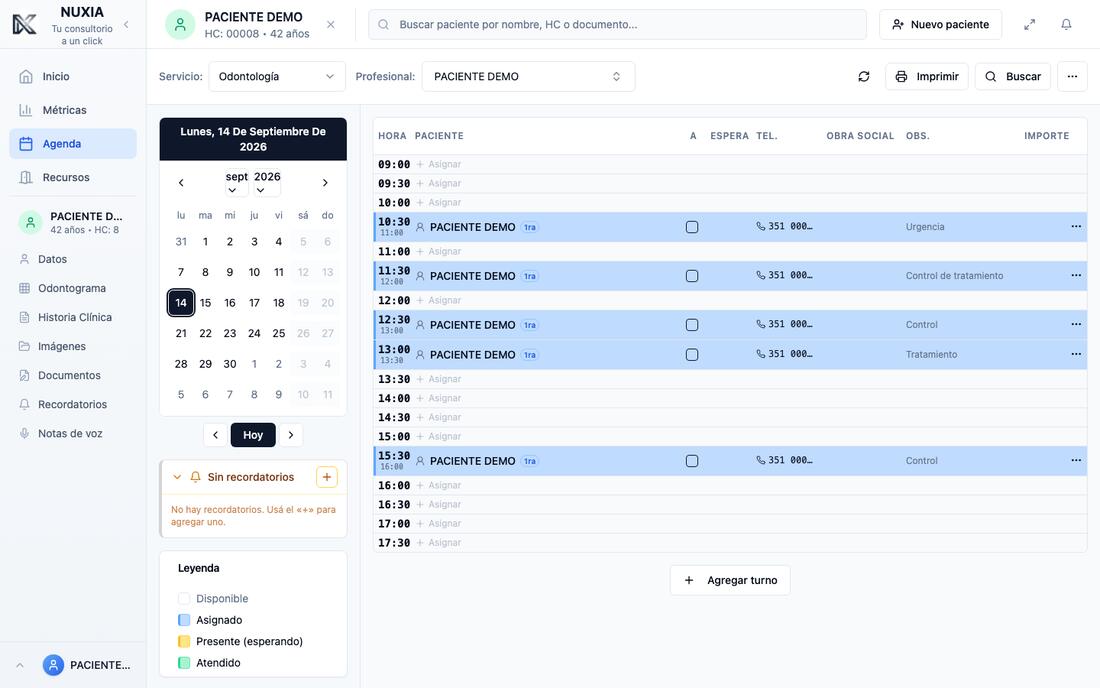
Task: Open the month dropdown showing sept
Action: pyautogui.click(x=236, y=183)
